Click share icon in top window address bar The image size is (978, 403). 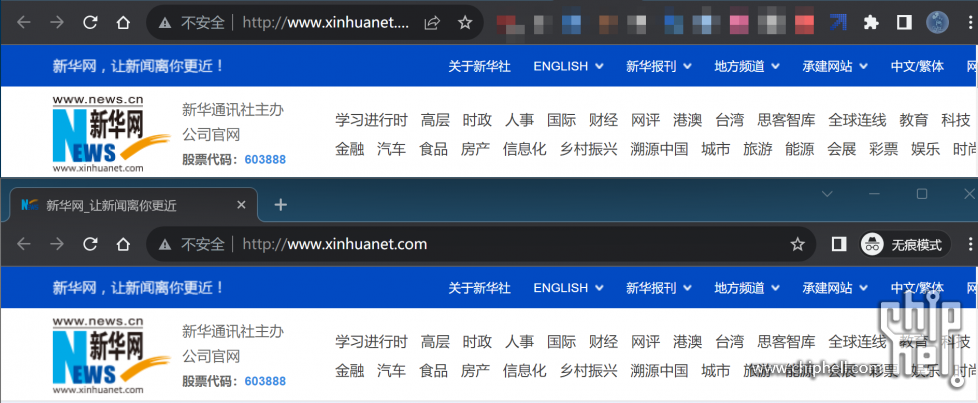(431, 23)
